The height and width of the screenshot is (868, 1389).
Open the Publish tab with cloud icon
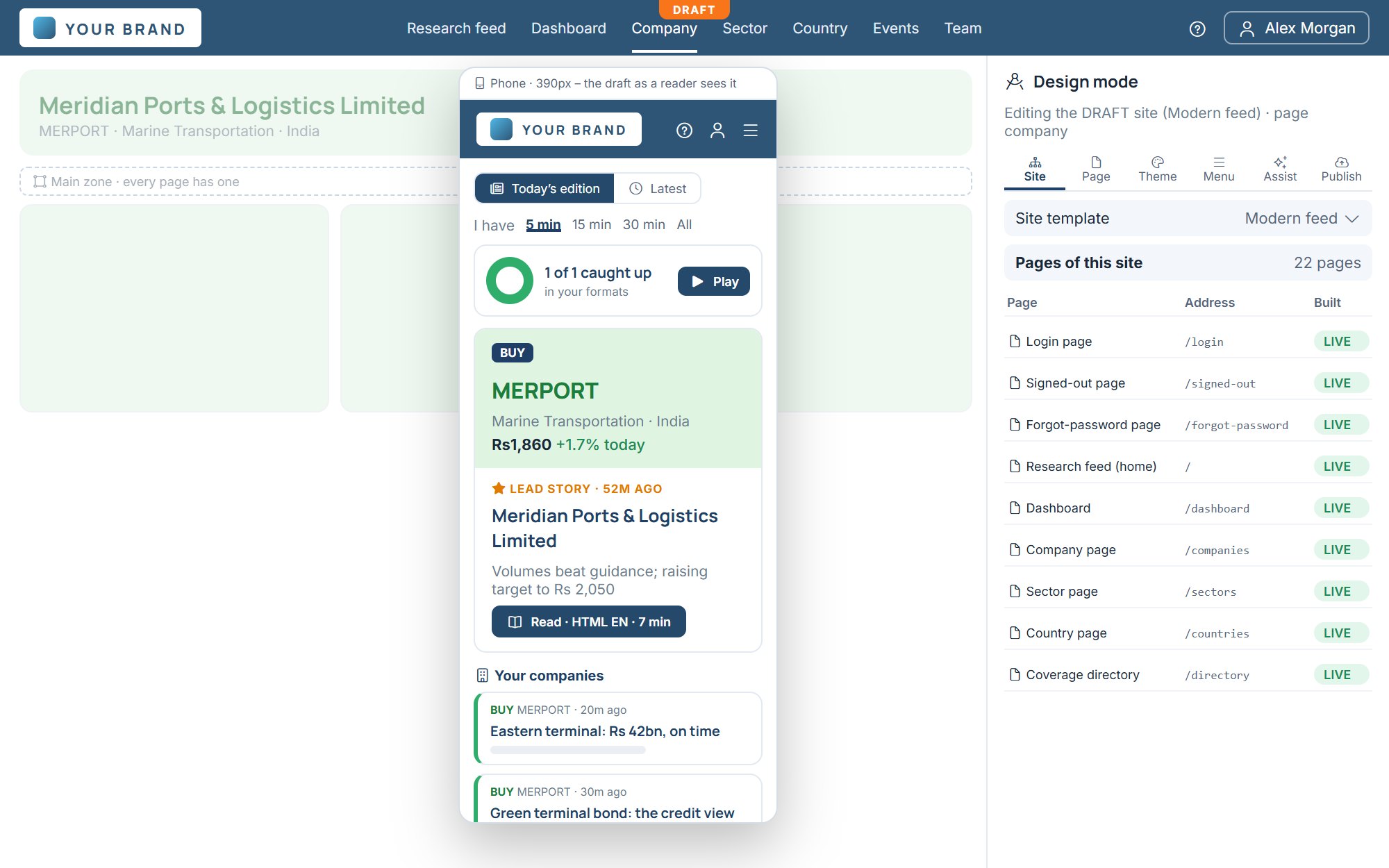click(x=1341, y=170)
